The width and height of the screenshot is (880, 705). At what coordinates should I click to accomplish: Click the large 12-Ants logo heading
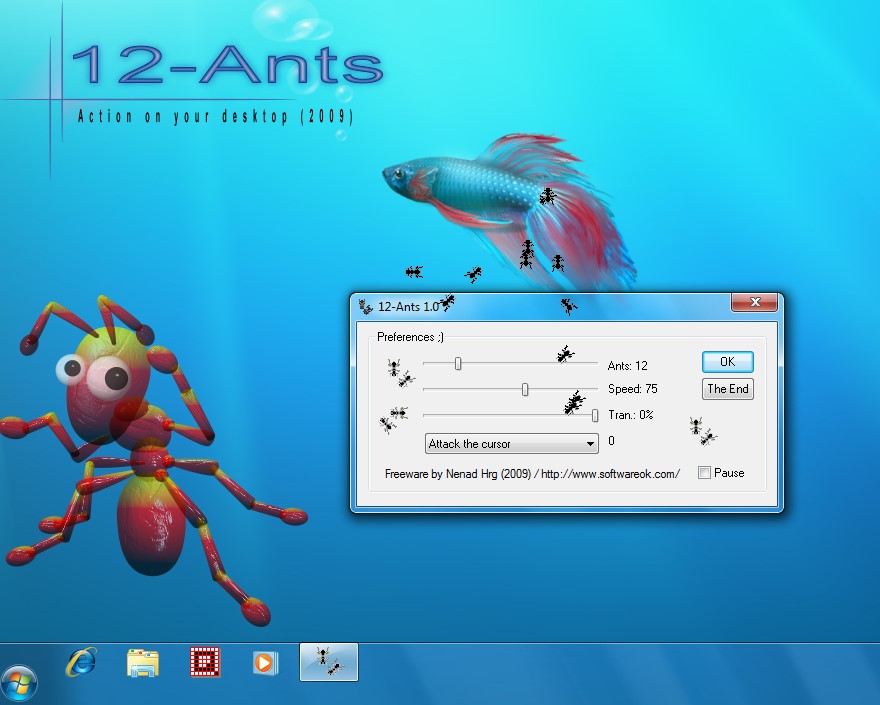(227, 67)
